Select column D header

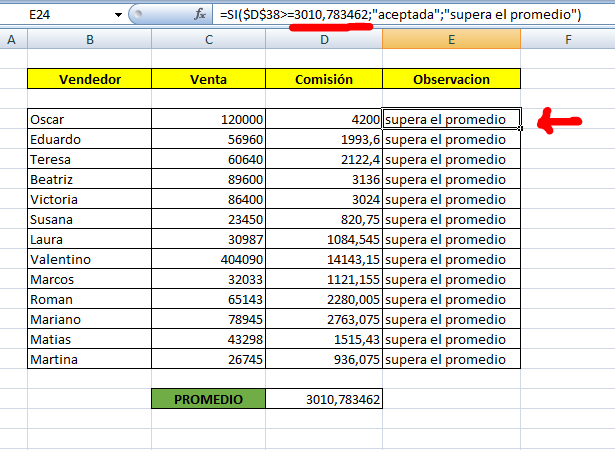pyautogui.click(x=324, y=39)
